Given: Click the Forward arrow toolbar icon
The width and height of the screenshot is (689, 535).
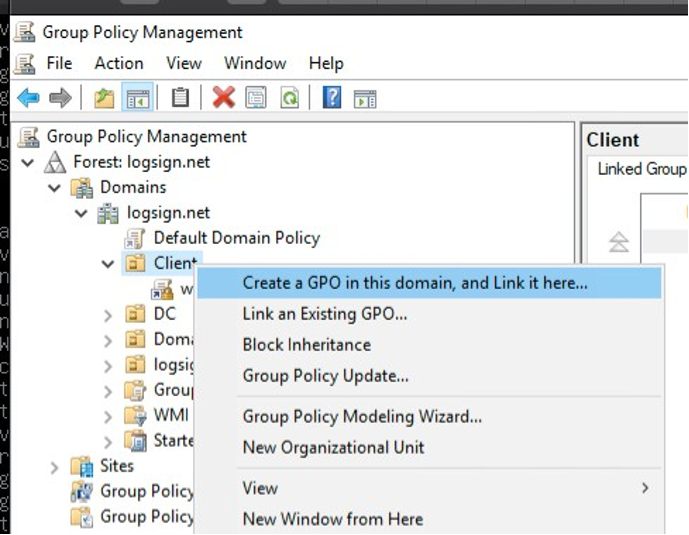Looking at the screenshot, I should tap(60, 98).
